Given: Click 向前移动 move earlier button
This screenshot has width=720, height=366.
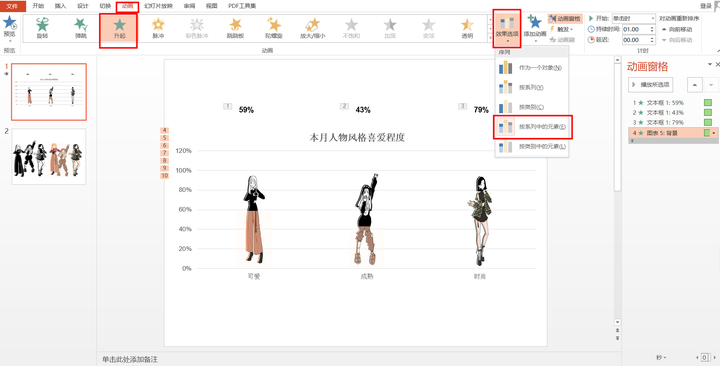Looking at the screenshot, I should [677, 29].
